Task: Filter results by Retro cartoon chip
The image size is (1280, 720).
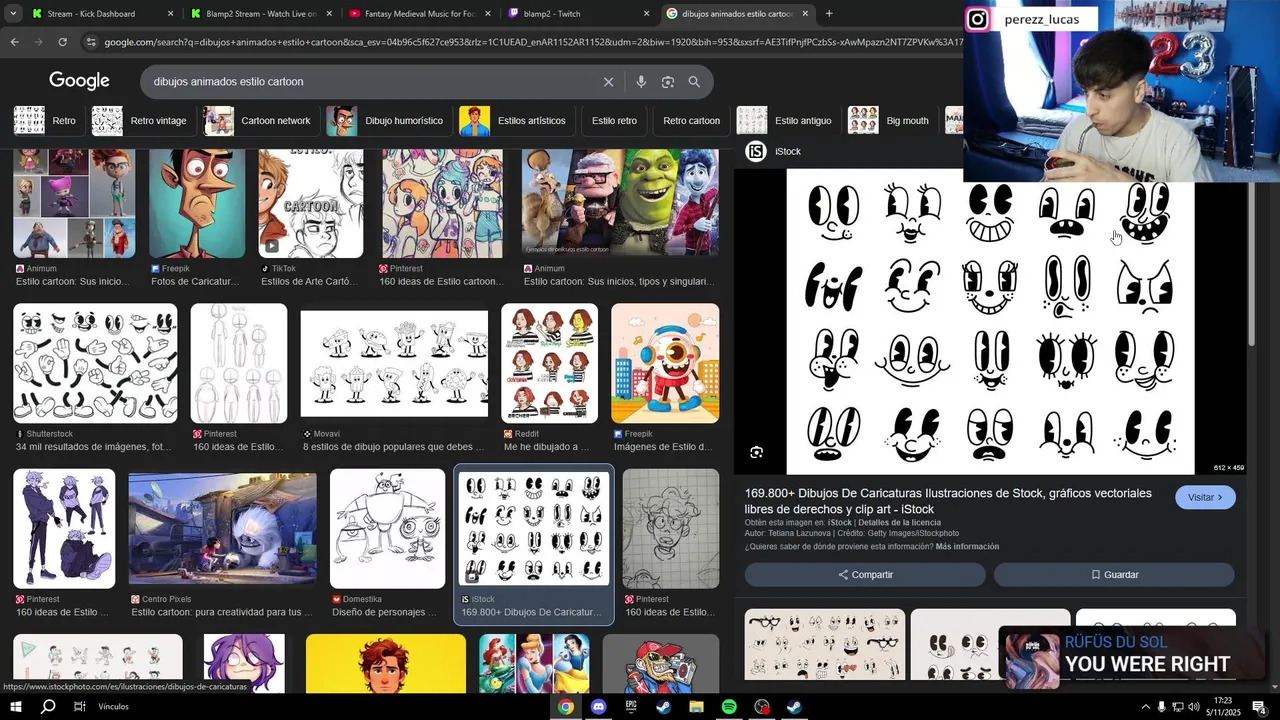Action: 691,121
